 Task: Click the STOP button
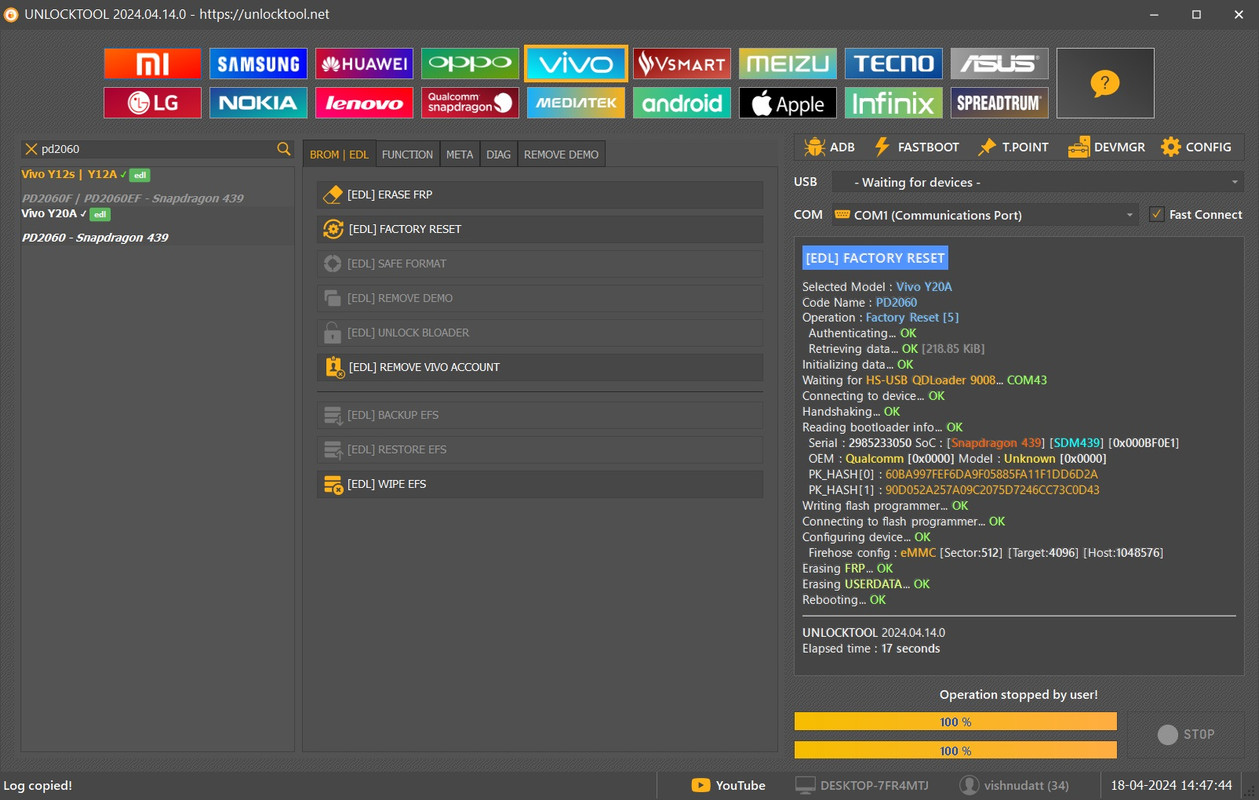click(1186, 734)
